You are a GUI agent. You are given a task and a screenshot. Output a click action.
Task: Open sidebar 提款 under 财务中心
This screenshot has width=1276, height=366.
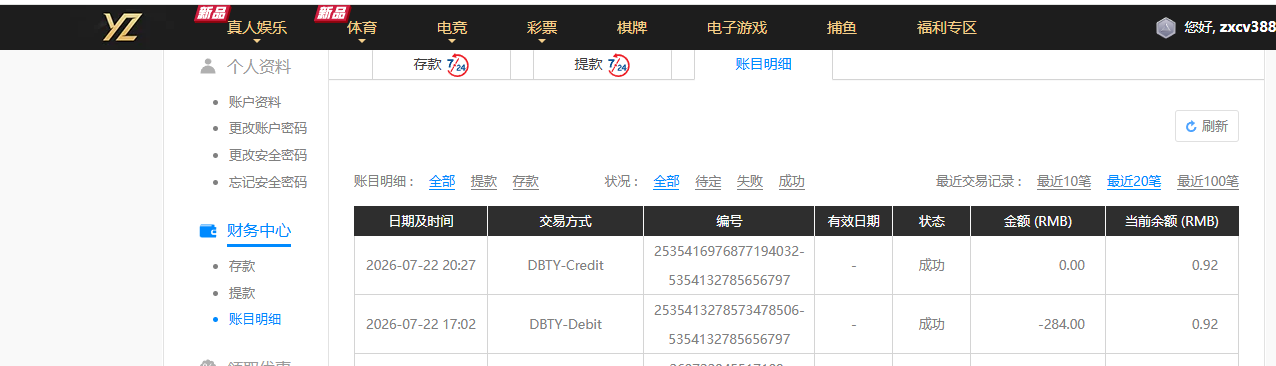[x=242, y=293]
